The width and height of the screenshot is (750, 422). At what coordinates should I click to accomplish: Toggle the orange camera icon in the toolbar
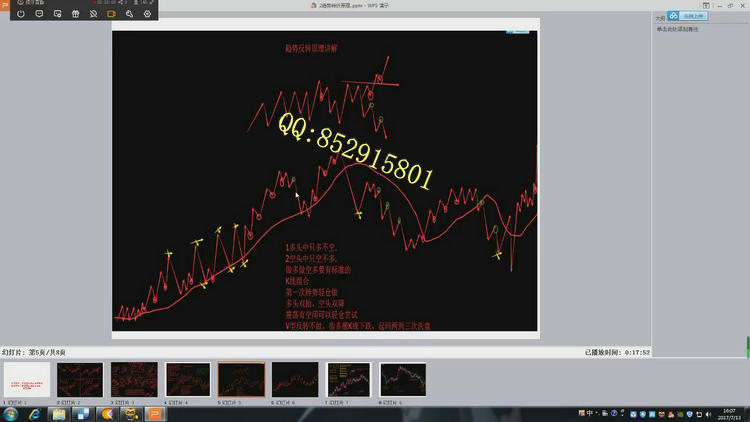click(x=111, y=15)
